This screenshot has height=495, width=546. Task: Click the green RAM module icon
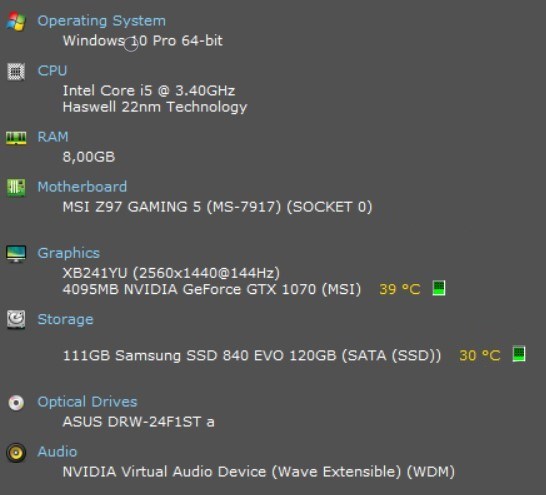[x=16, y=138]
